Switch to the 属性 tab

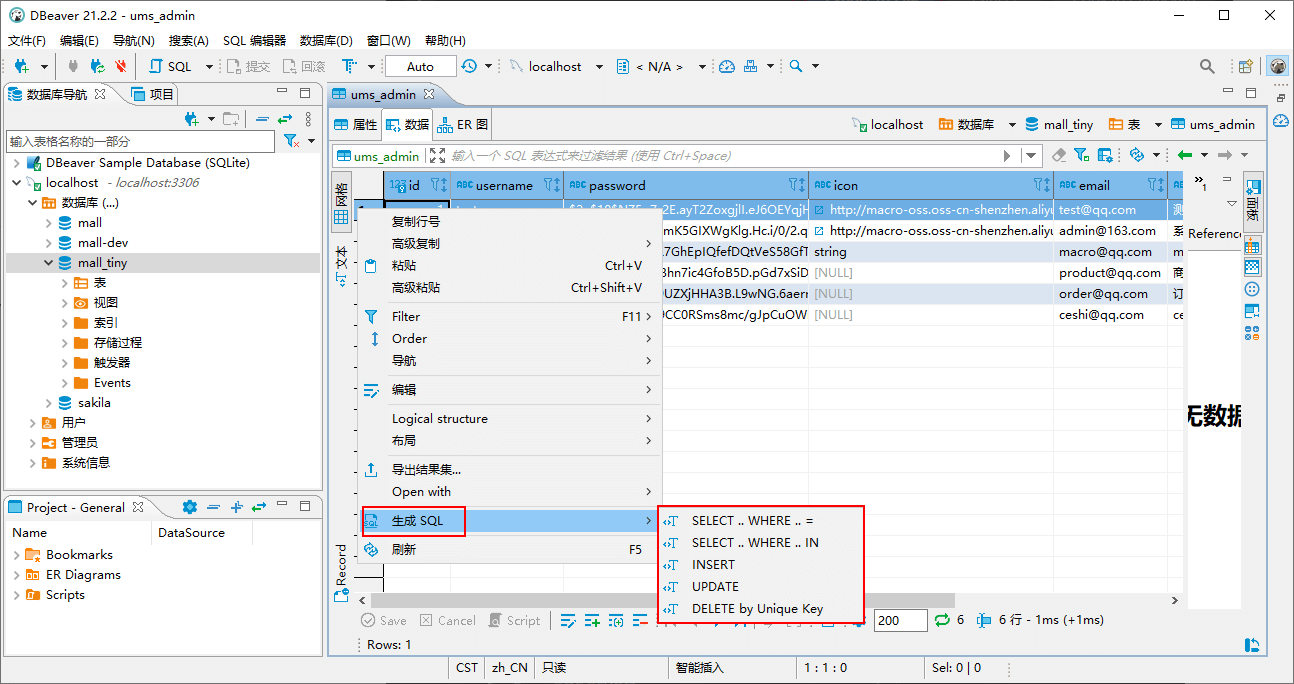(355, 125)
